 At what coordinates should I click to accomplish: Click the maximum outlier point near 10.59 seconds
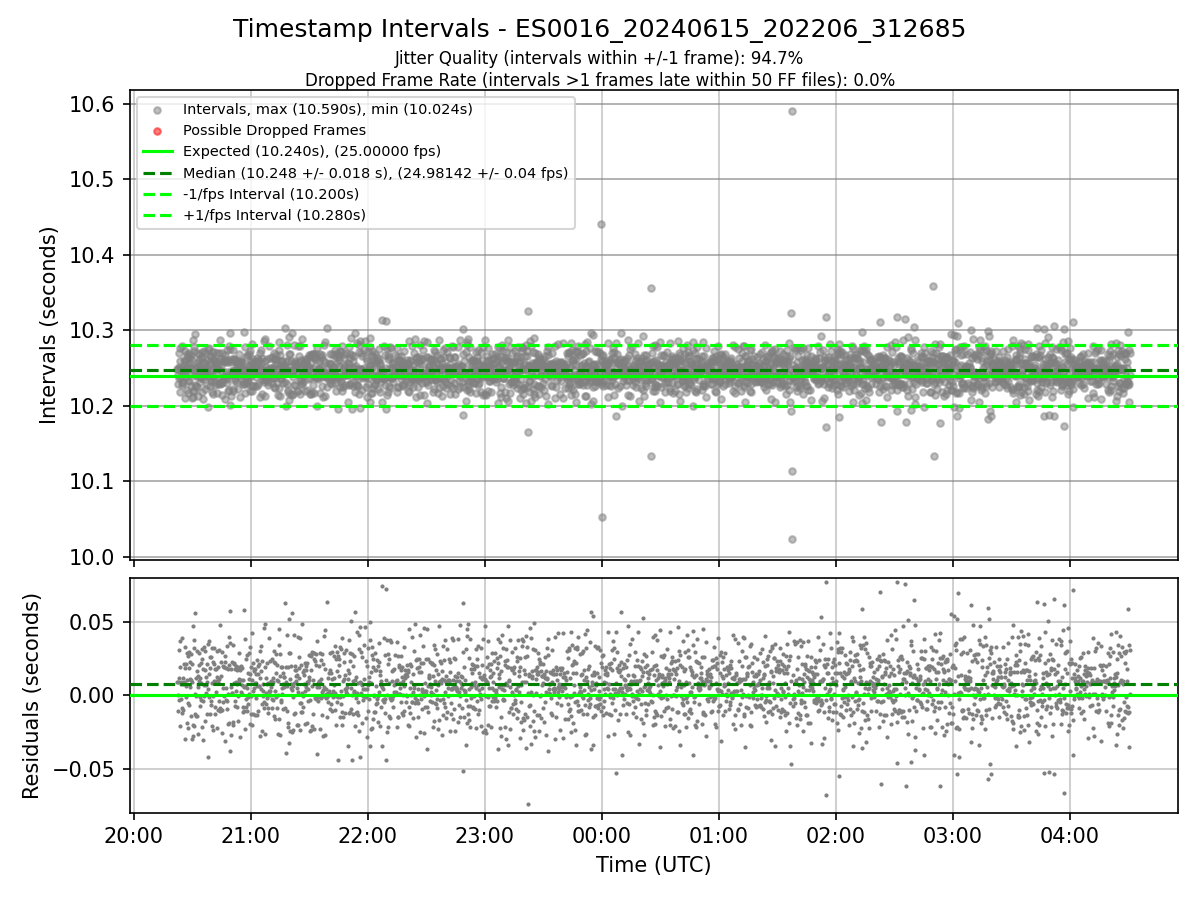click(792, 111)
